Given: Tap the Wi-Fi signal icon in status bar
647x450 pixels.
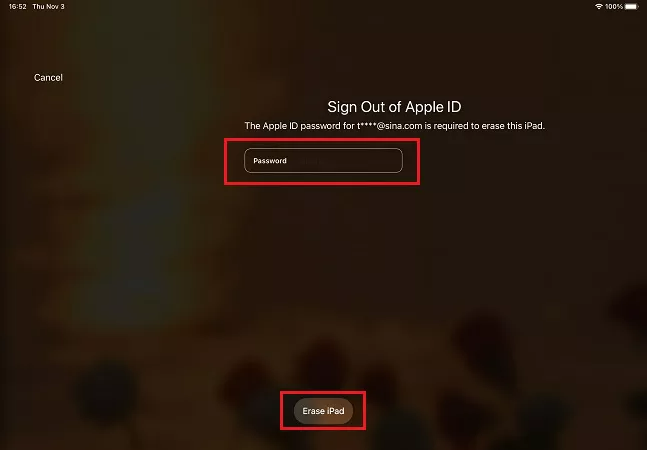Looking at the screenshot, I should 599,7.
